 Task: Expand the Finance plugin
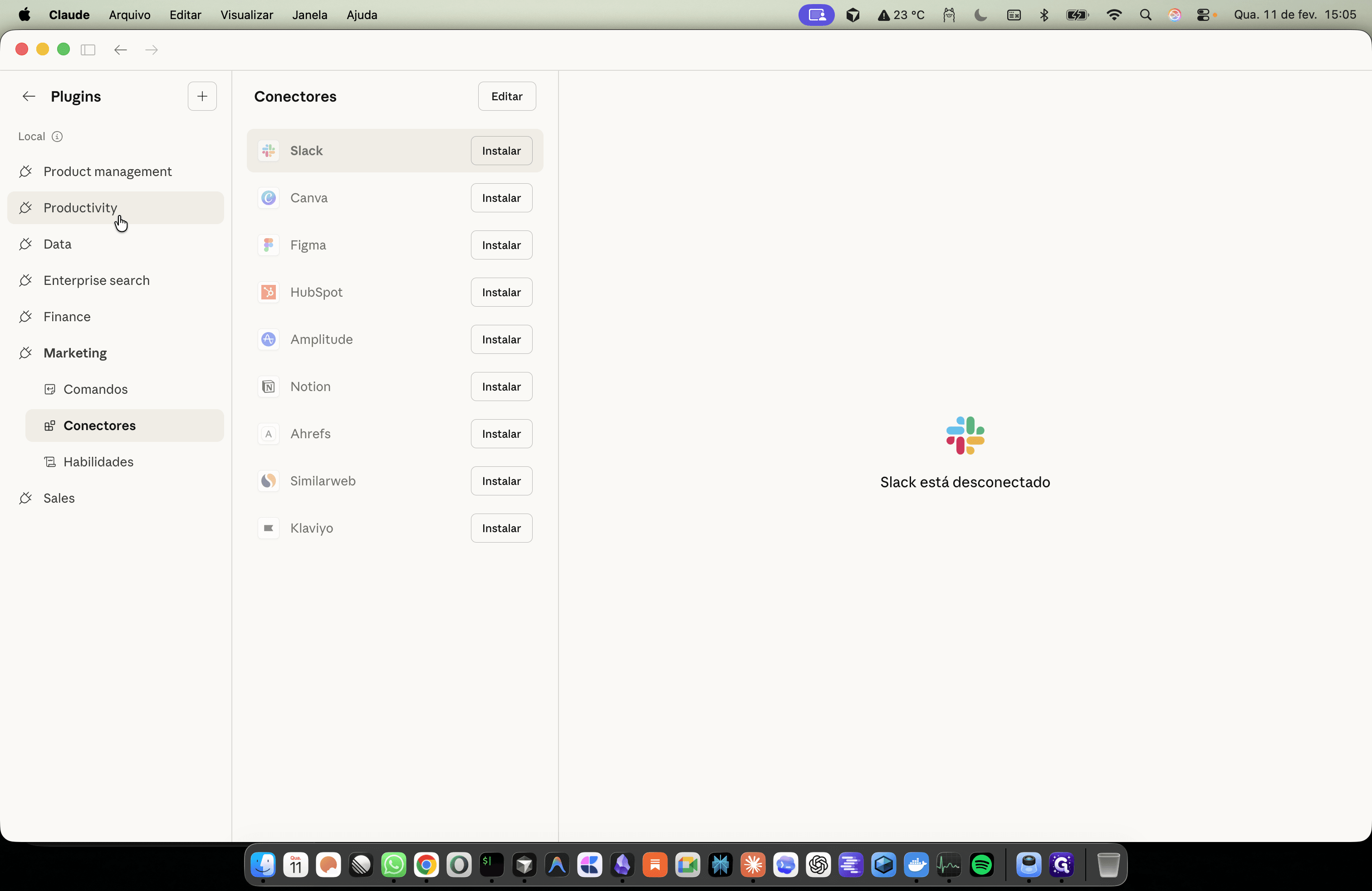[115, 317]
